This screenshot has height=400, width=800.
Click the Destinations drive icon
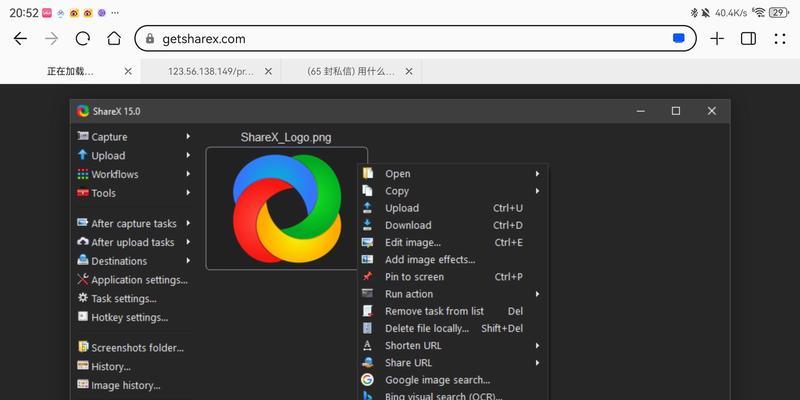coord(83,260)
